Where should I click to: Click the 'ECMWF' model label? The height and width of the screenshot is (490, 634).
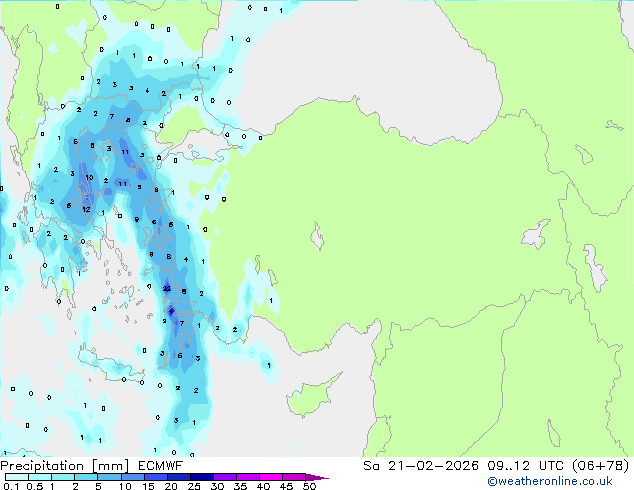tap(161, 466)
